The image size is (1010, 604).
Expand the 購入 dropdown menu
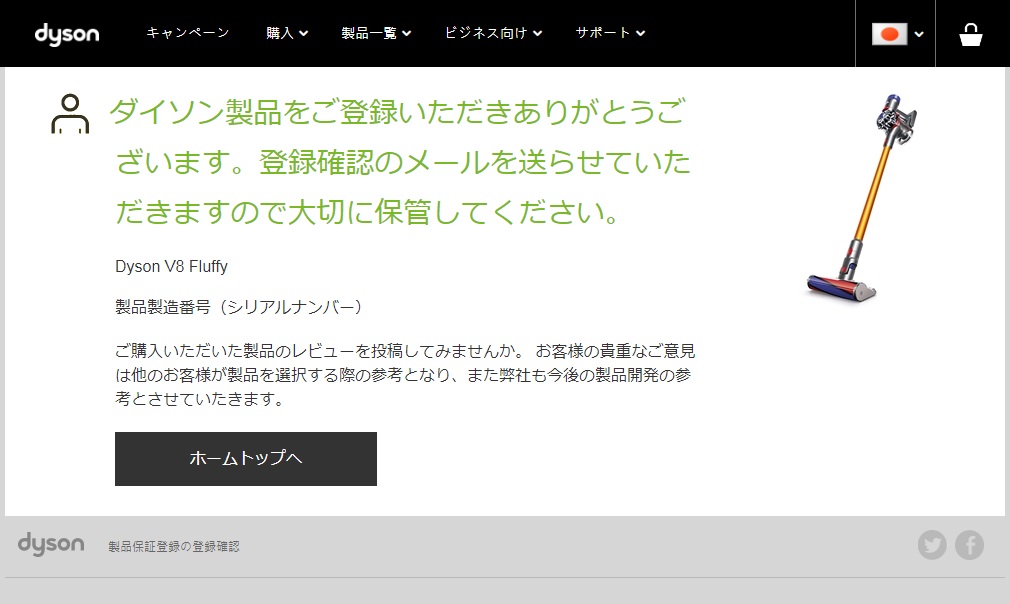(x=287, y=33)
